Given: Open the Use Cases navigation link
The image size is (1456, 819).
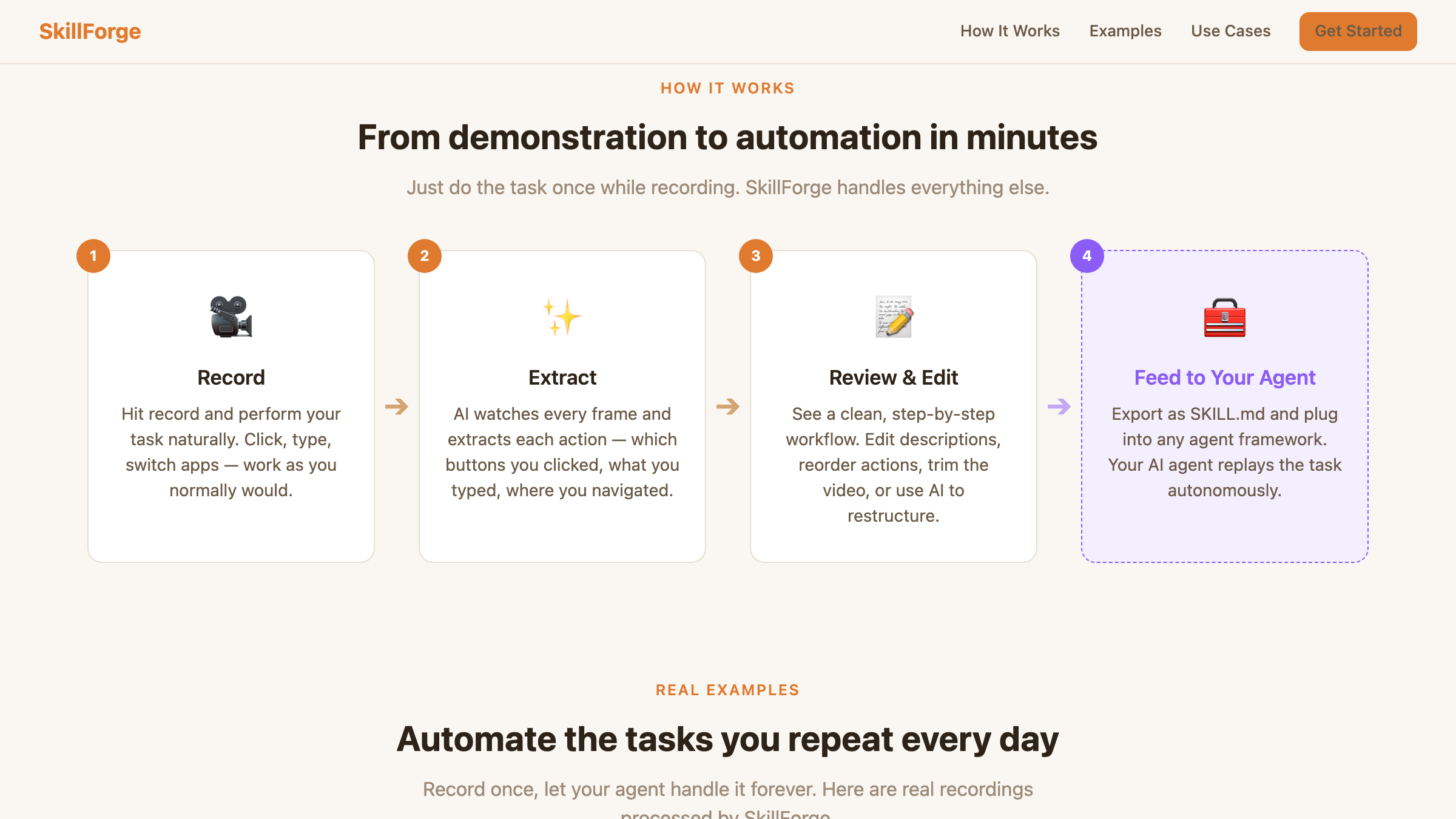Looking at the screenshot, I should point(1230,30).
